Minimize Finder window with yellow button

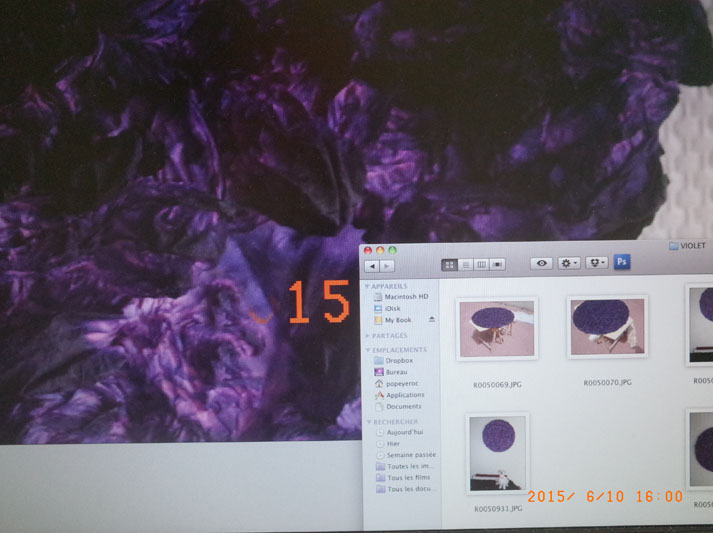click(380, 250)
